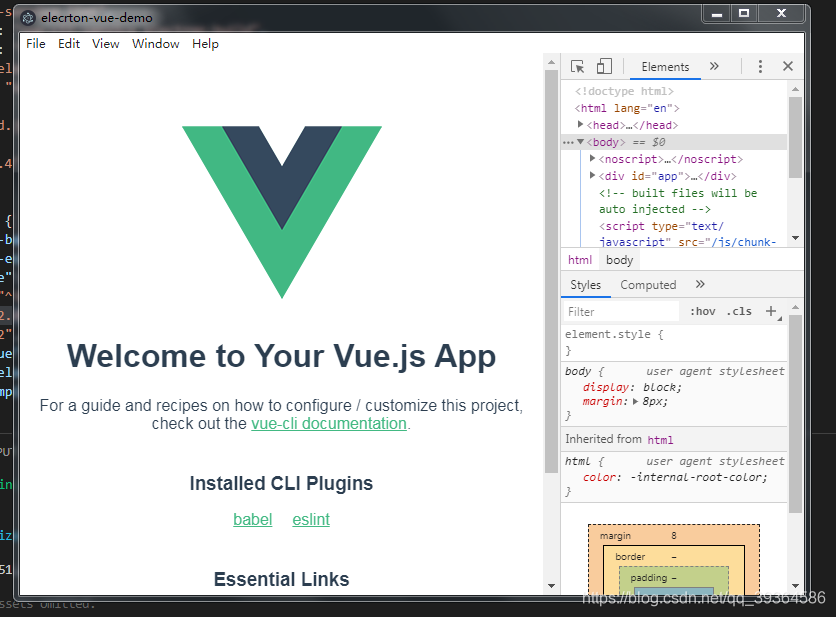Viewport: 836px width, 617px height.
Task: Open the DevTools three-dot options menu
Action: pyautogui.click(x=760, y=67)
